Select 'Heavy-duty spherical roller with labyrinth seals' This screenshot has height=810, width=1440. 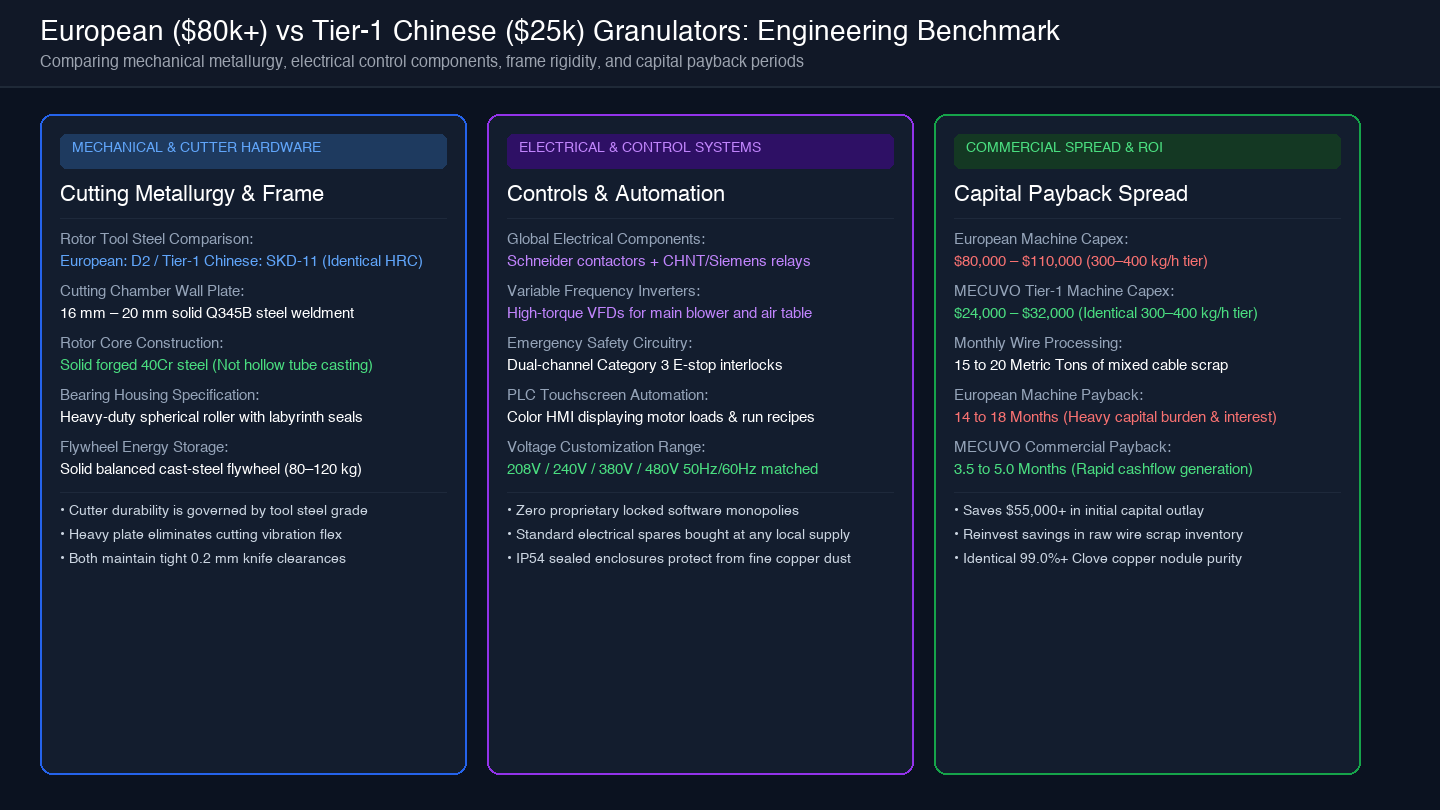pyautogui.click(x=211, y=417)
